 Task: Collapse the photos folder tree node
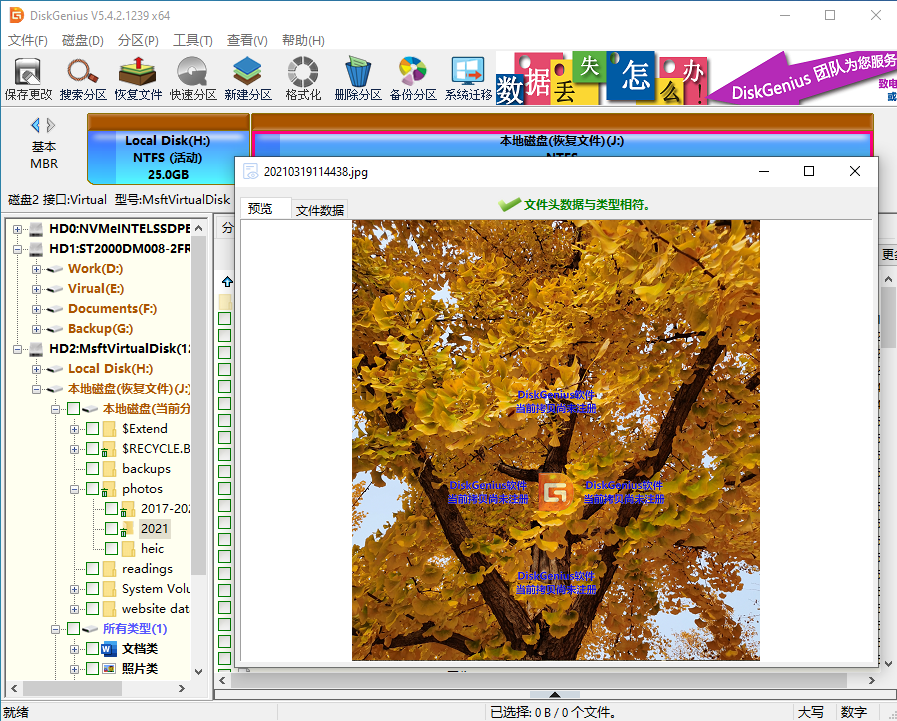[x=75, y=489]
